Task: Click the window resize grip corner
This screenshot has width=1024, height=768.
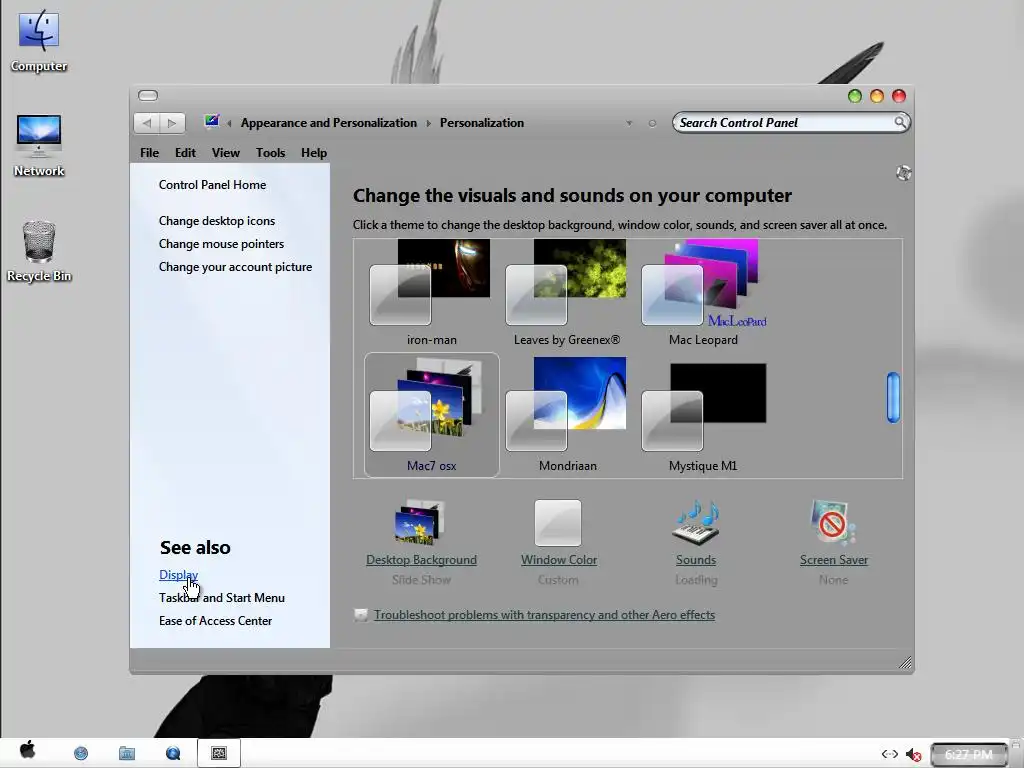Action: [x=905, y=663]
